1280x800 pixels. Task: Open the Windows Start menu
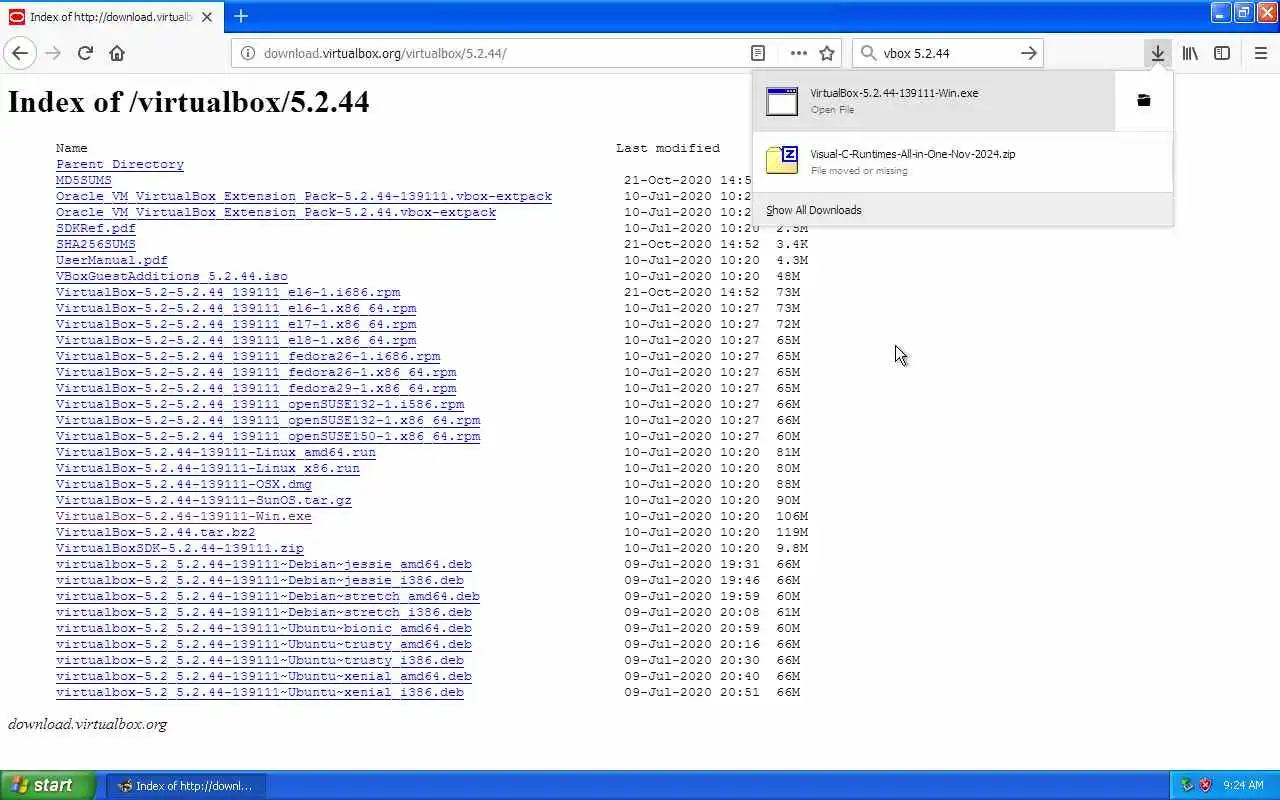coord(48,785)
